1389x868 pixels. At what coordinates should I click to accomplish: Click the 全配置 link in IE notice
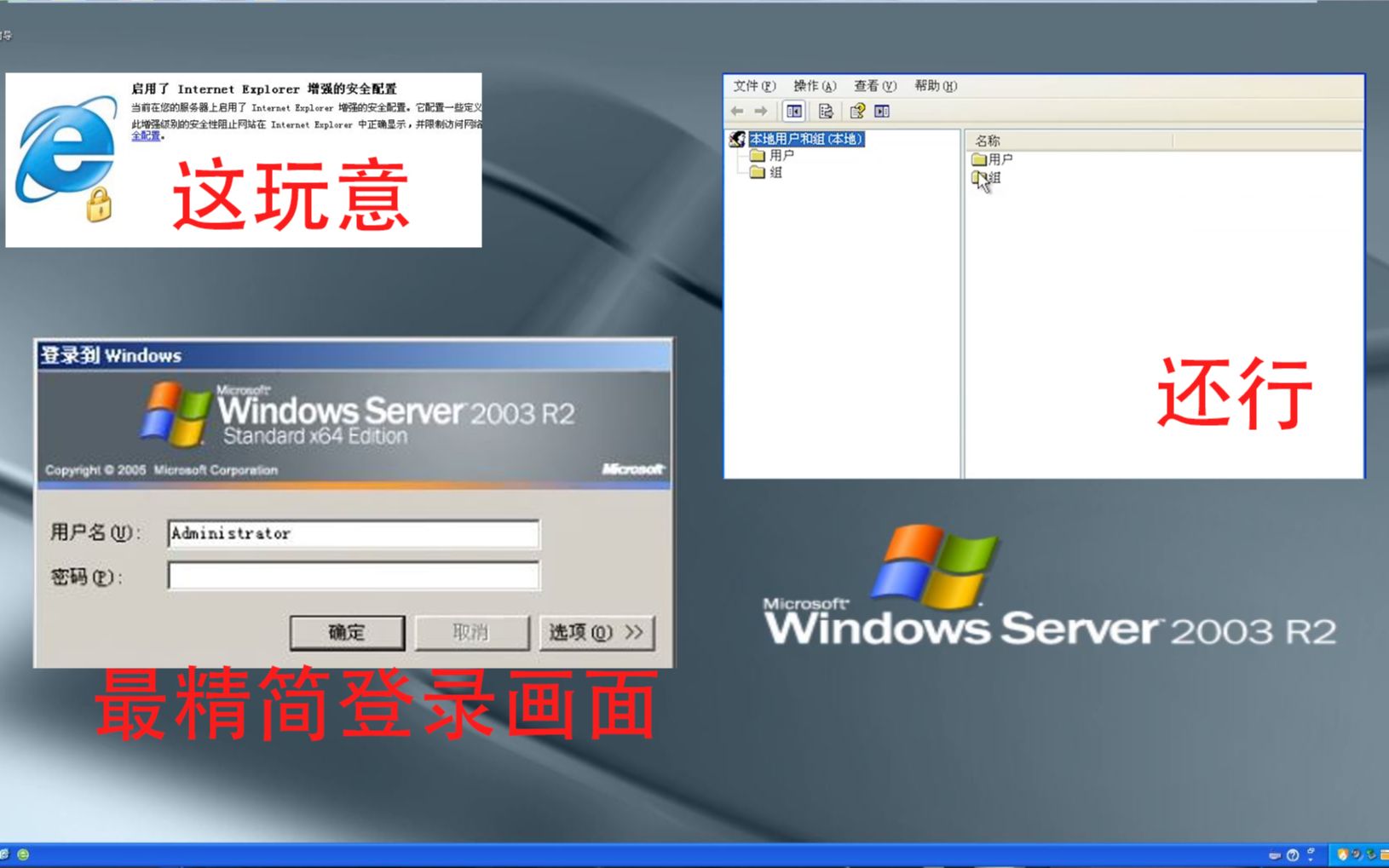click(x=146, y=136)
